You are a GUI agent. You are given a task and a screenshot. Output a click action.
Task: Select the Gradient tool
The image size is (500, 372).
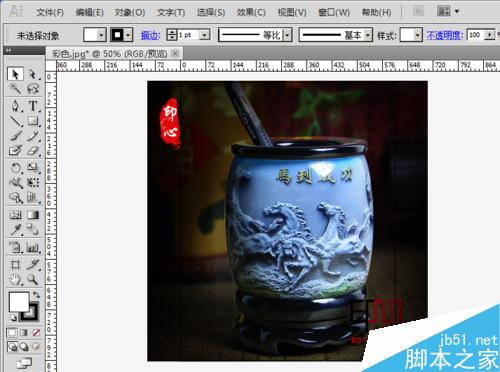tap(33, 214)
